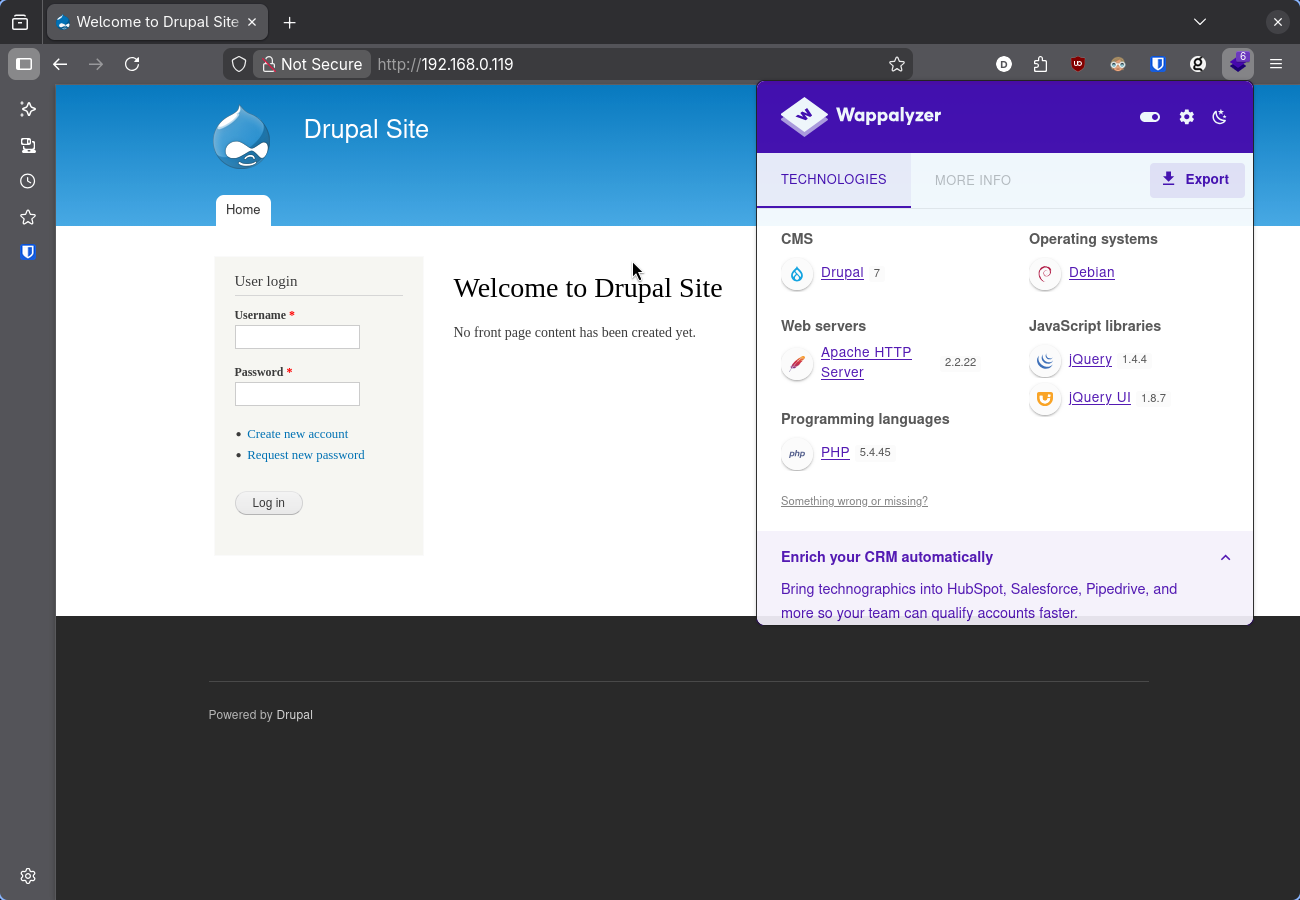The height and width of the screenshot is (900, 1300).
Task: Click the jQuery library icon
Action: [1045, 360]
